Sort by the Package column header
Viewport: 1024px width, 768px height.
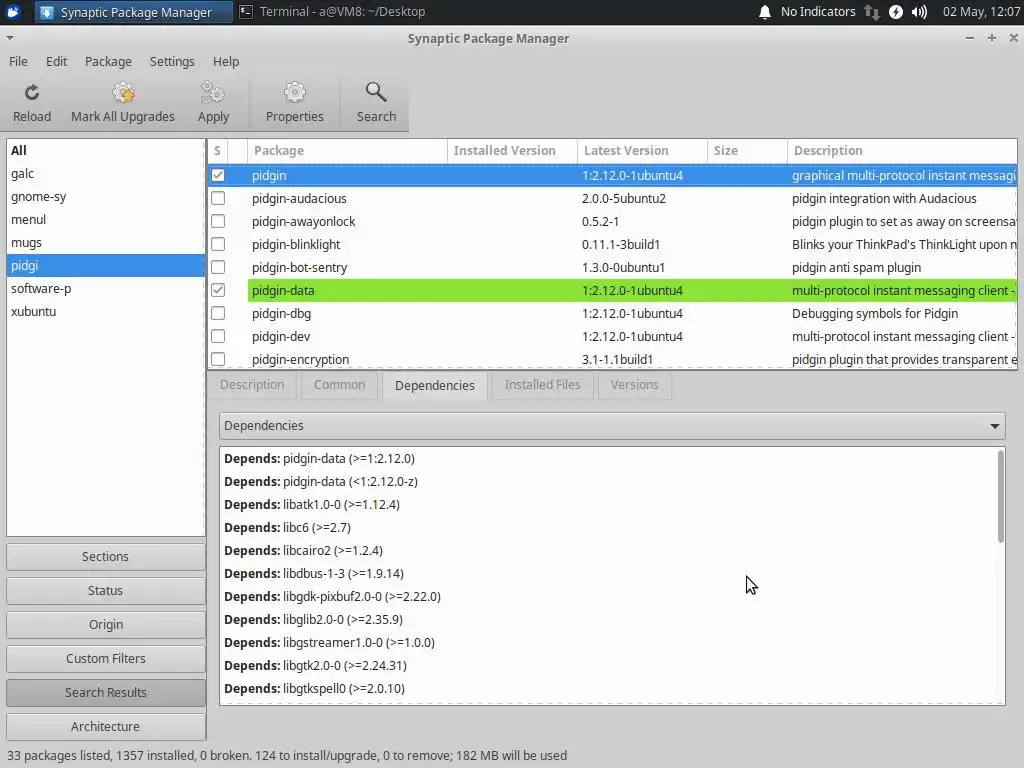pos(347,151)
